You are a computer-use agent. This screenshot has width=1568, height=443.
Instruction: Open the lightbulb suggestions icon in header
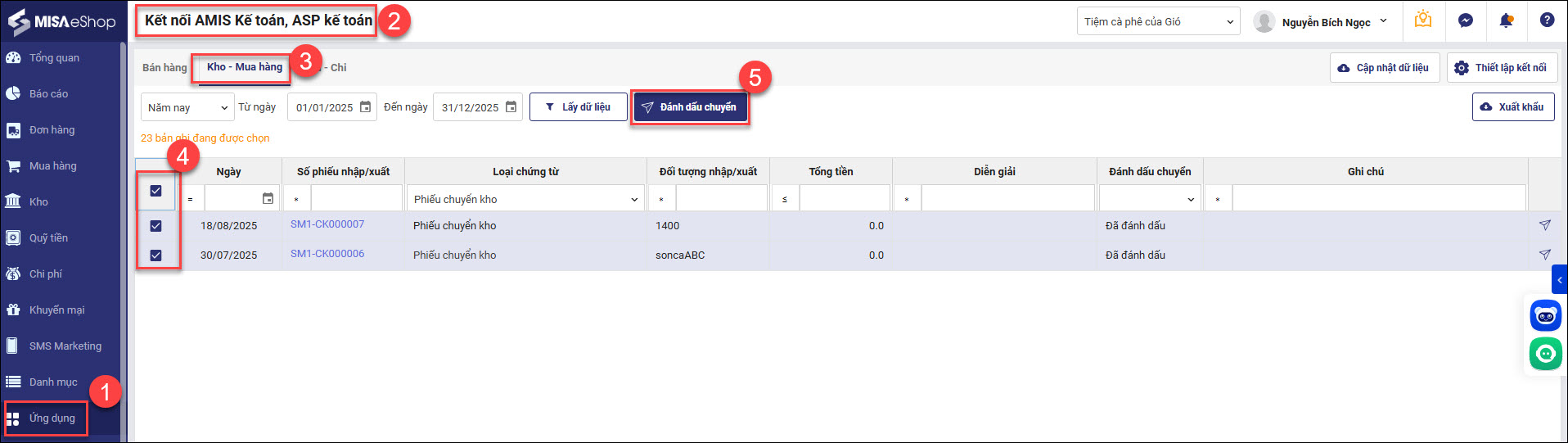[1423, 20]
